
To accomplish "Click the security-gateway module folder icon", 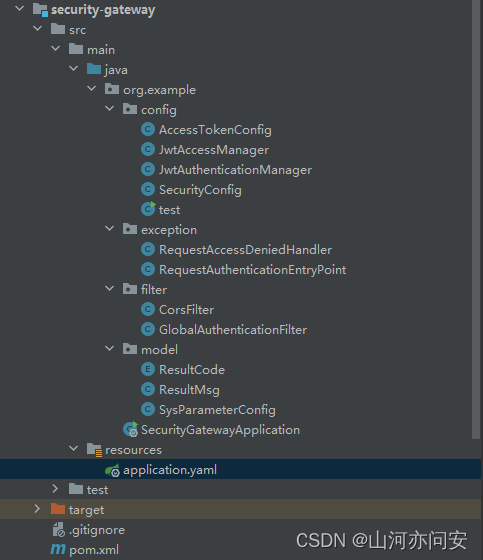I will coord(40,10).
